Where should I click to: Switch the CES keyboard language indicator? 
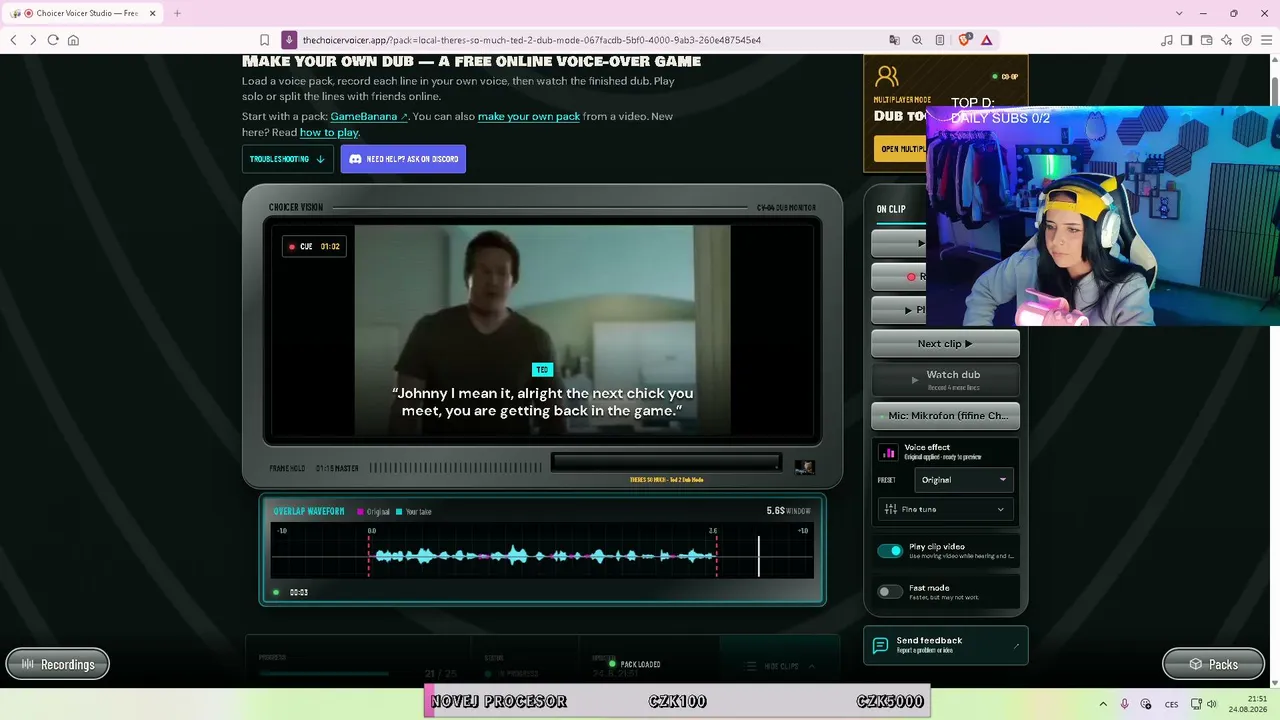1171,704
